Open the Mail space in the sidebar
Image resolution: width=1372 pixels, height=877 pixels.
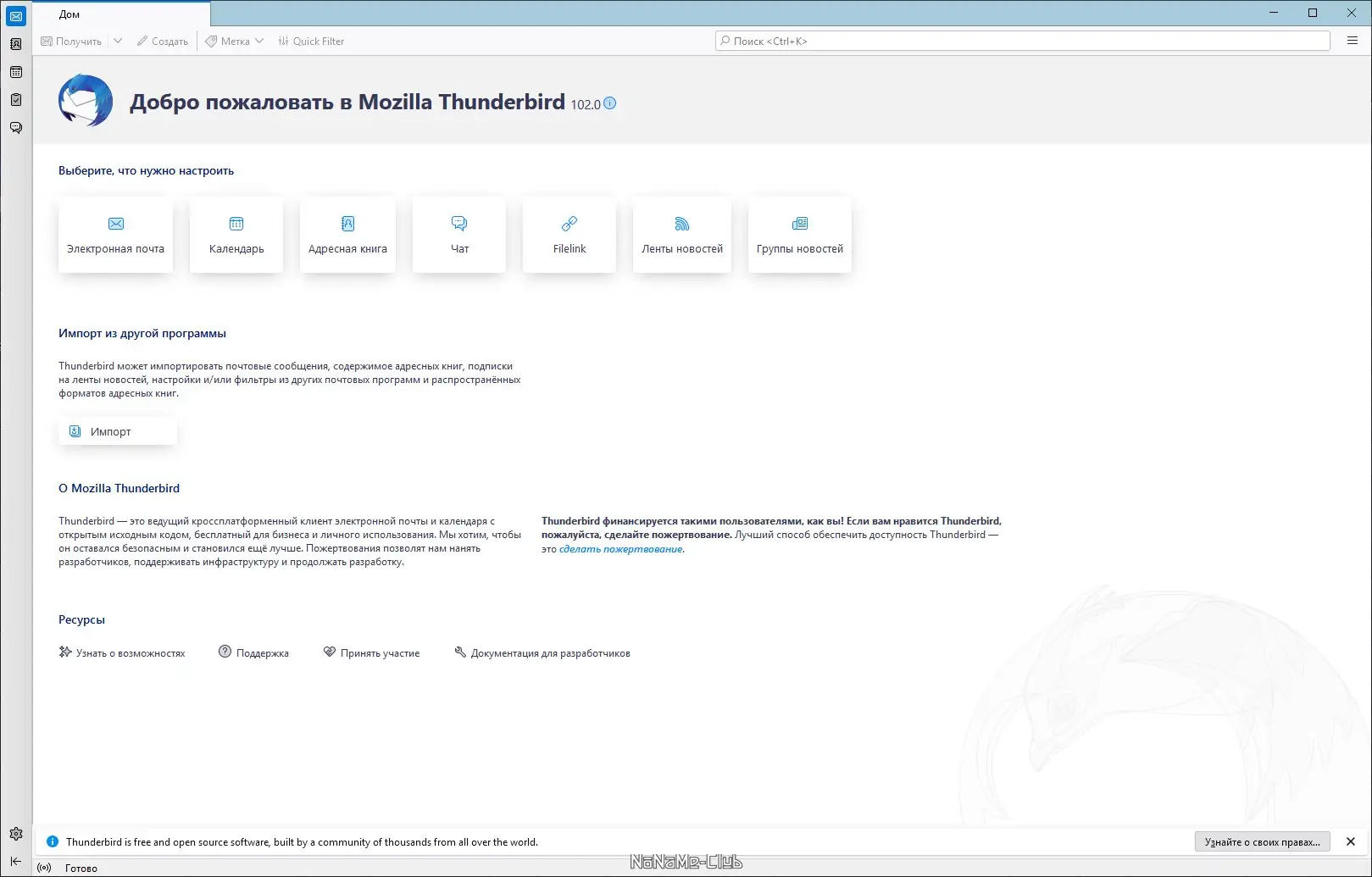click(16, 16)
